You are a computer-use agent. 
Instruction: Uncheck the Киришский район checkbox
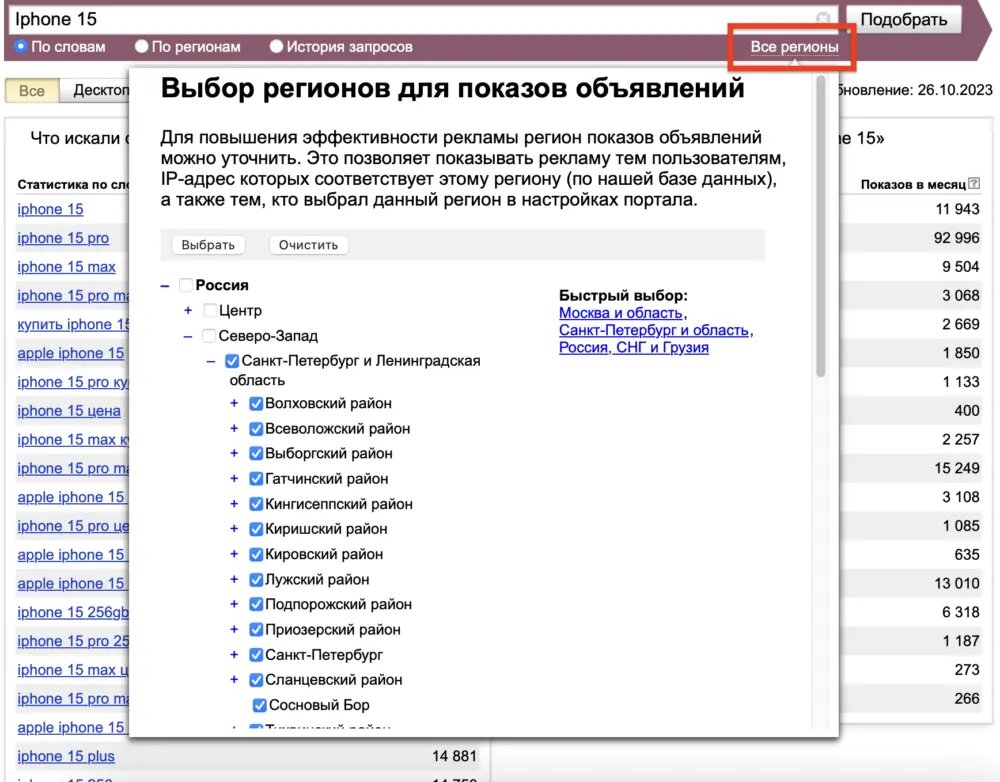pos(256,529)
